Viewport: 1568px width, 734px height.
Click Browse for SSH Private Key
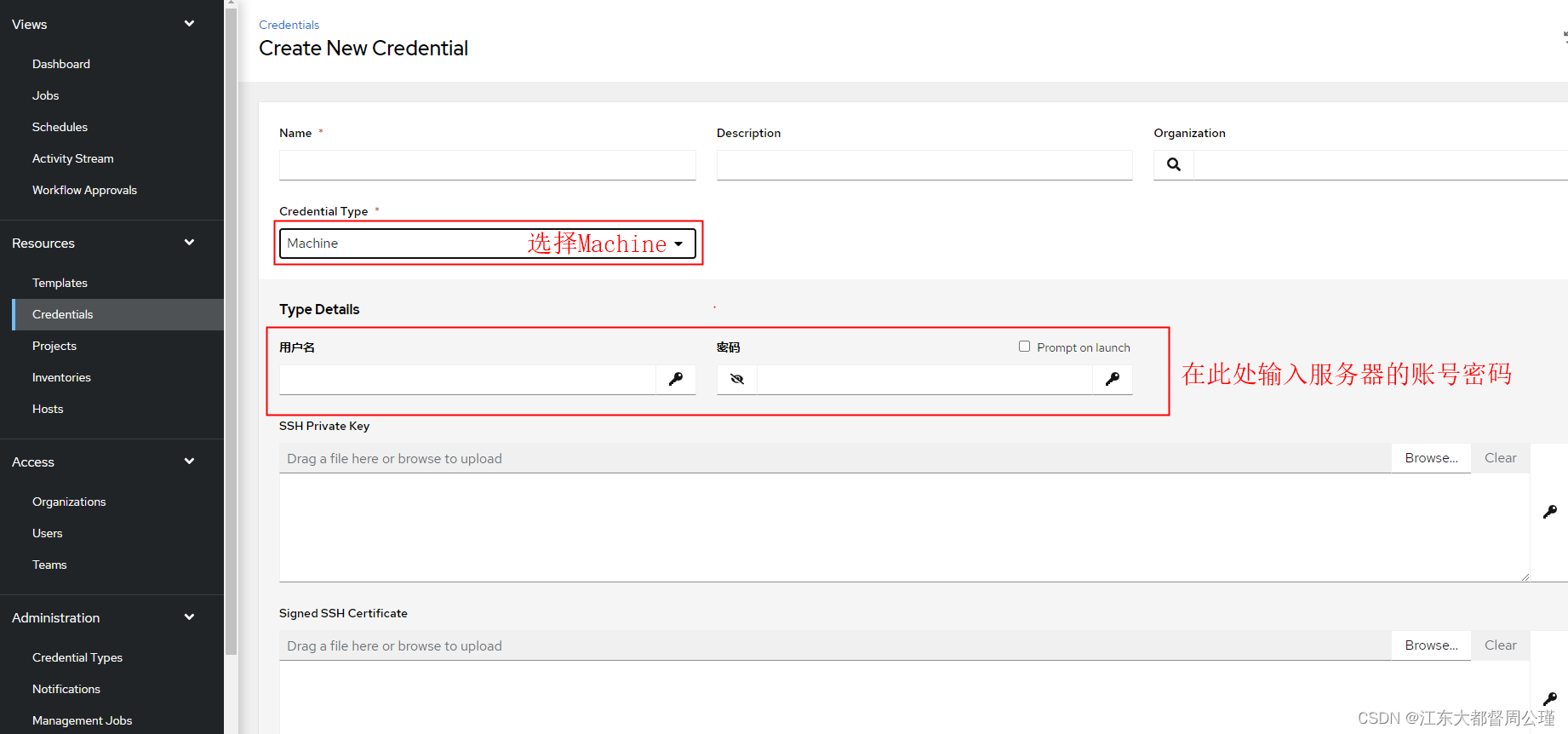click(x=1432, y=458)
